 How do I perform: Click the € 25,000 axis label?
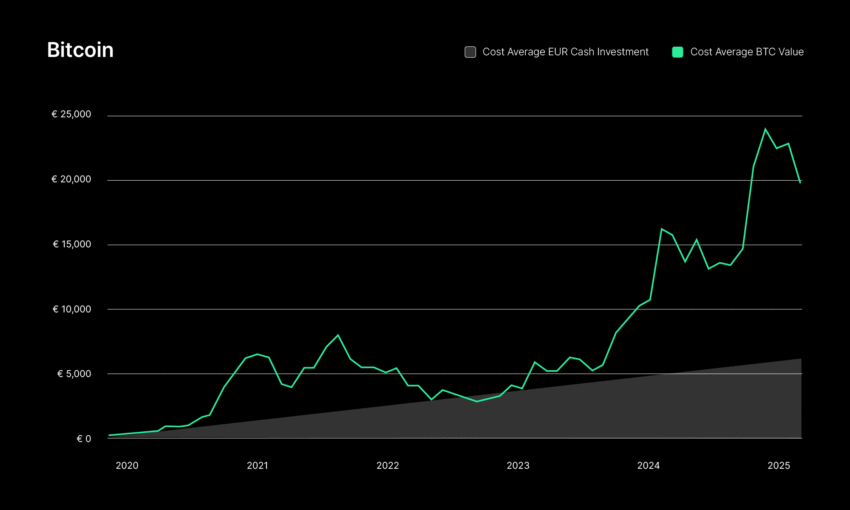tap(72, 114)
